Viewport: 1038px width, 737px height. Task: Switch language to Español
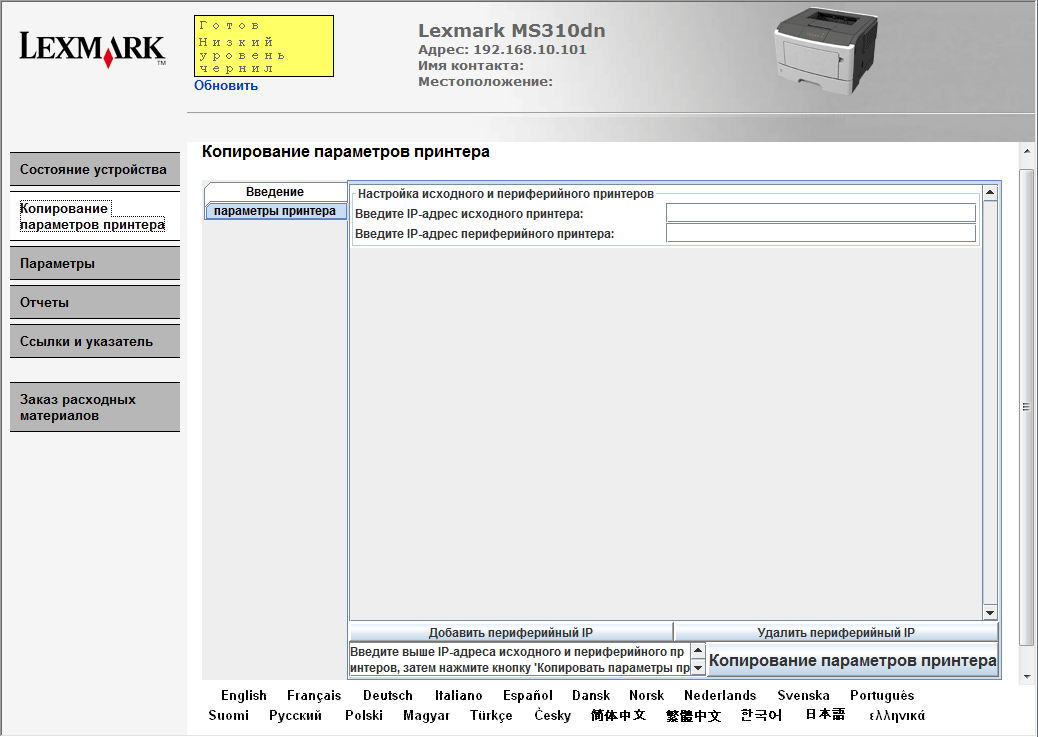tap(528, 695)
